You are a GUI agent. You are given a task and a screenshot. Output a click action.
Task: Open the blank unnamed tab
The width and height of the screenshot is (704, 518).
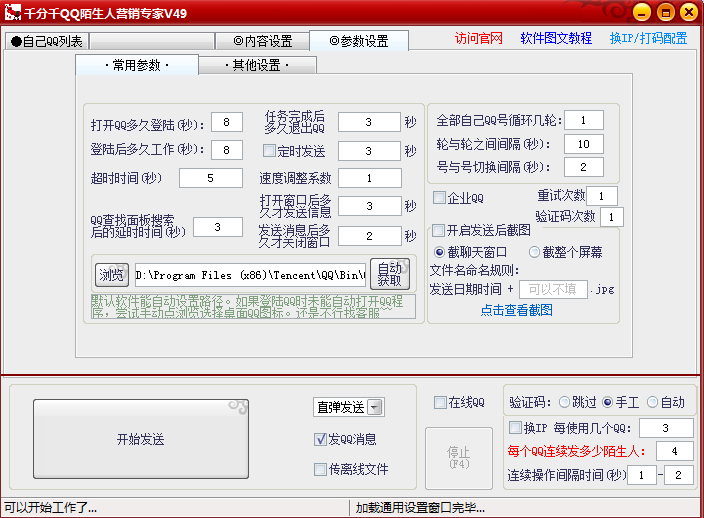[152, 41]
